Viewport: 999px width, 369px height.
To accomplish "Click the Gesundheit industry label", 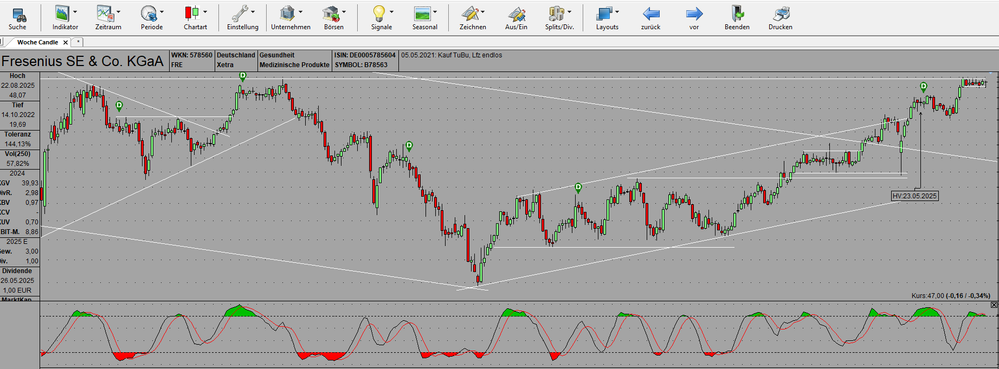I will coord(277,55).
